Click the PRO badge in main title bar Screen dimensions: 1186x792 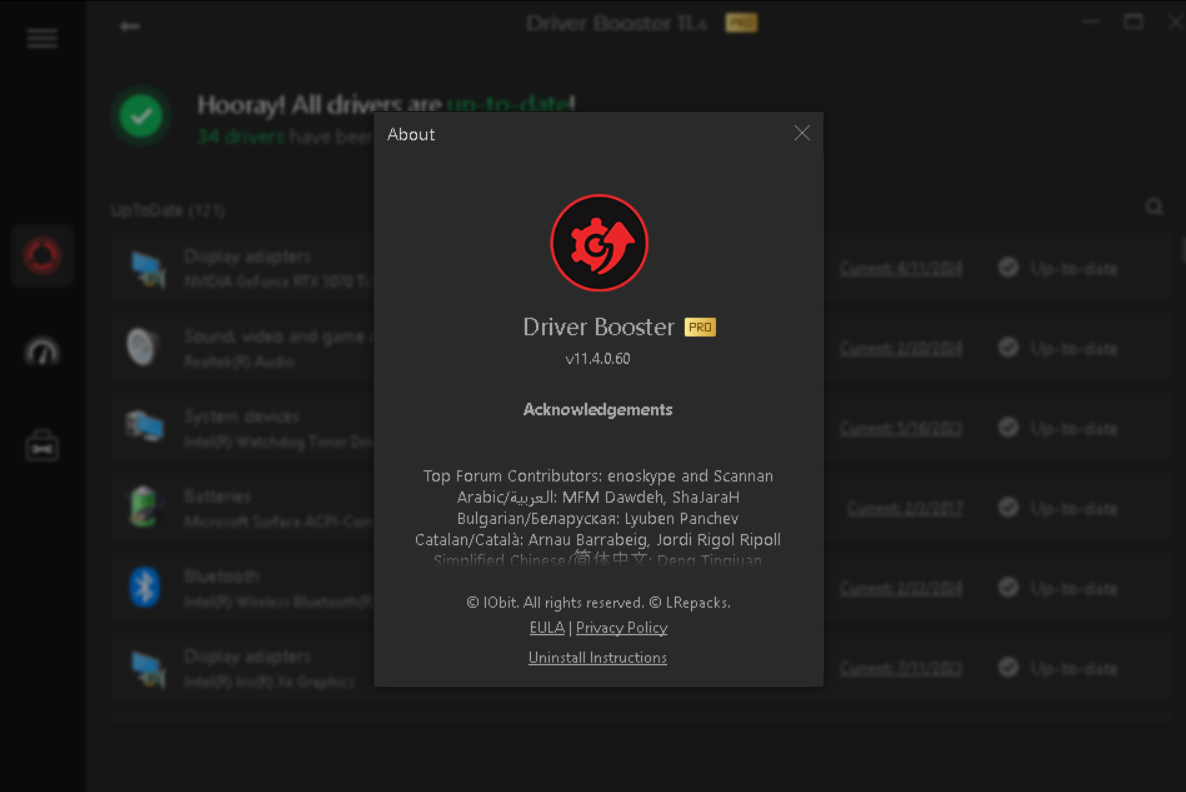pos(741,23)
